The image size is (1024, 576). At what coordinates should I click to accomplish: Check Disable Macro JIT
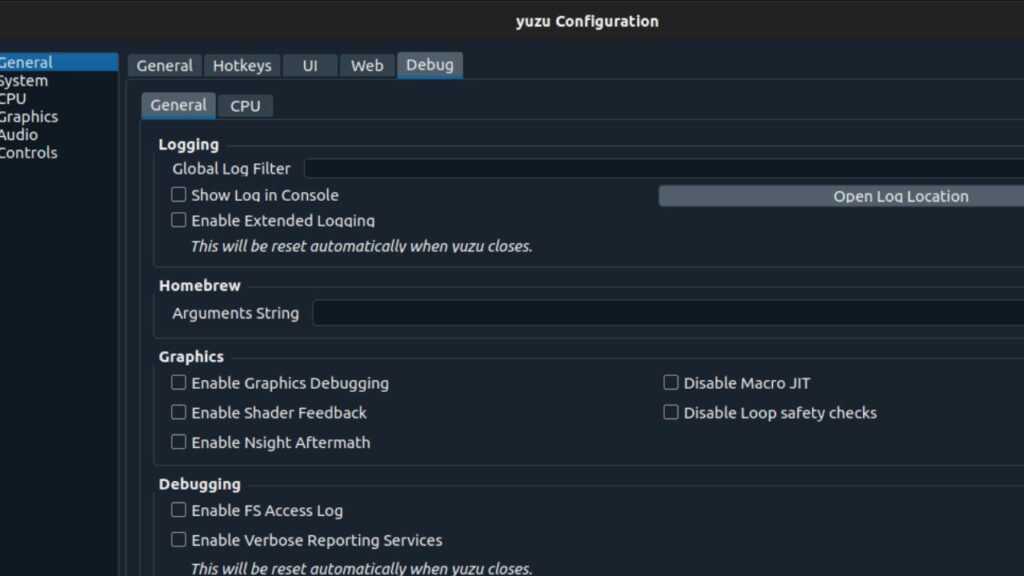(671, 383)
